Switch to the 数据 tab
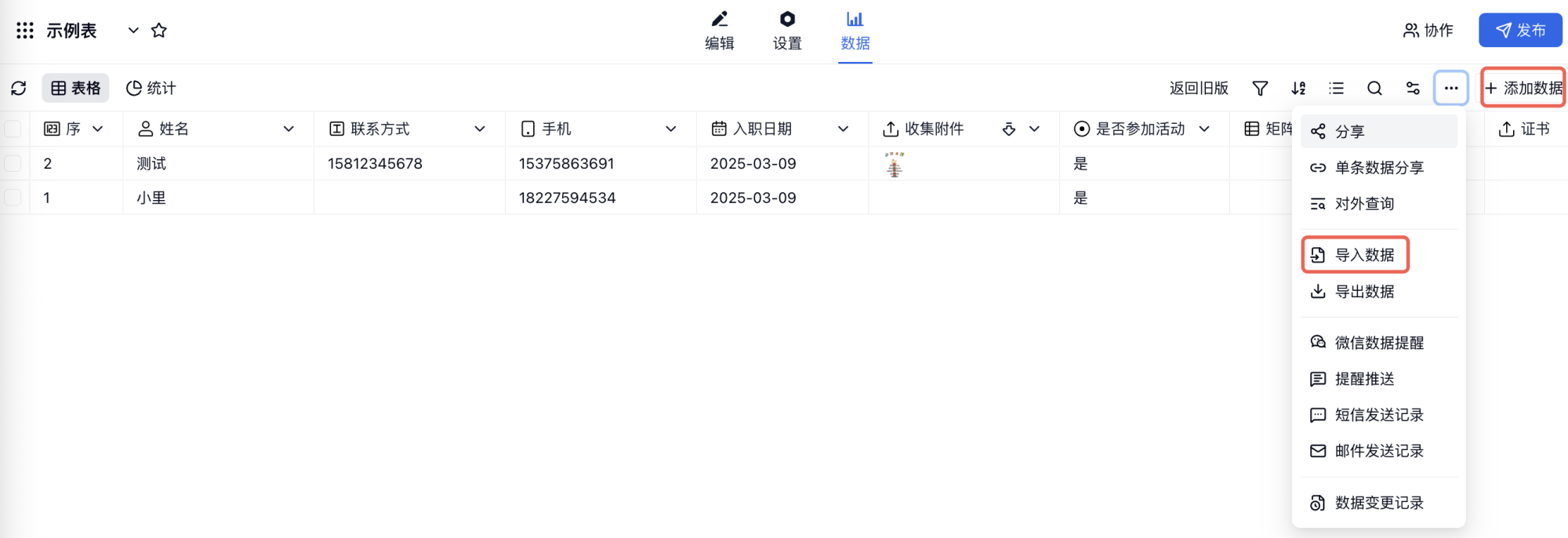Viewport: 1568px width, 538px height. point(855,31)
